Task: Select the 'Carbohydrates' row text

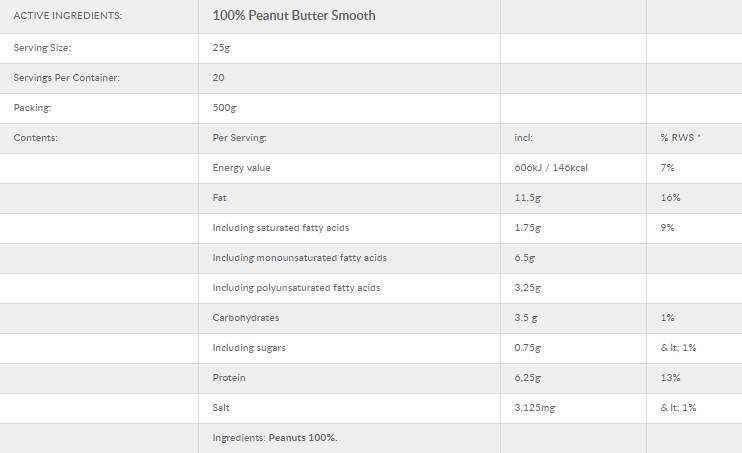Action: click(x=245, y=318)
